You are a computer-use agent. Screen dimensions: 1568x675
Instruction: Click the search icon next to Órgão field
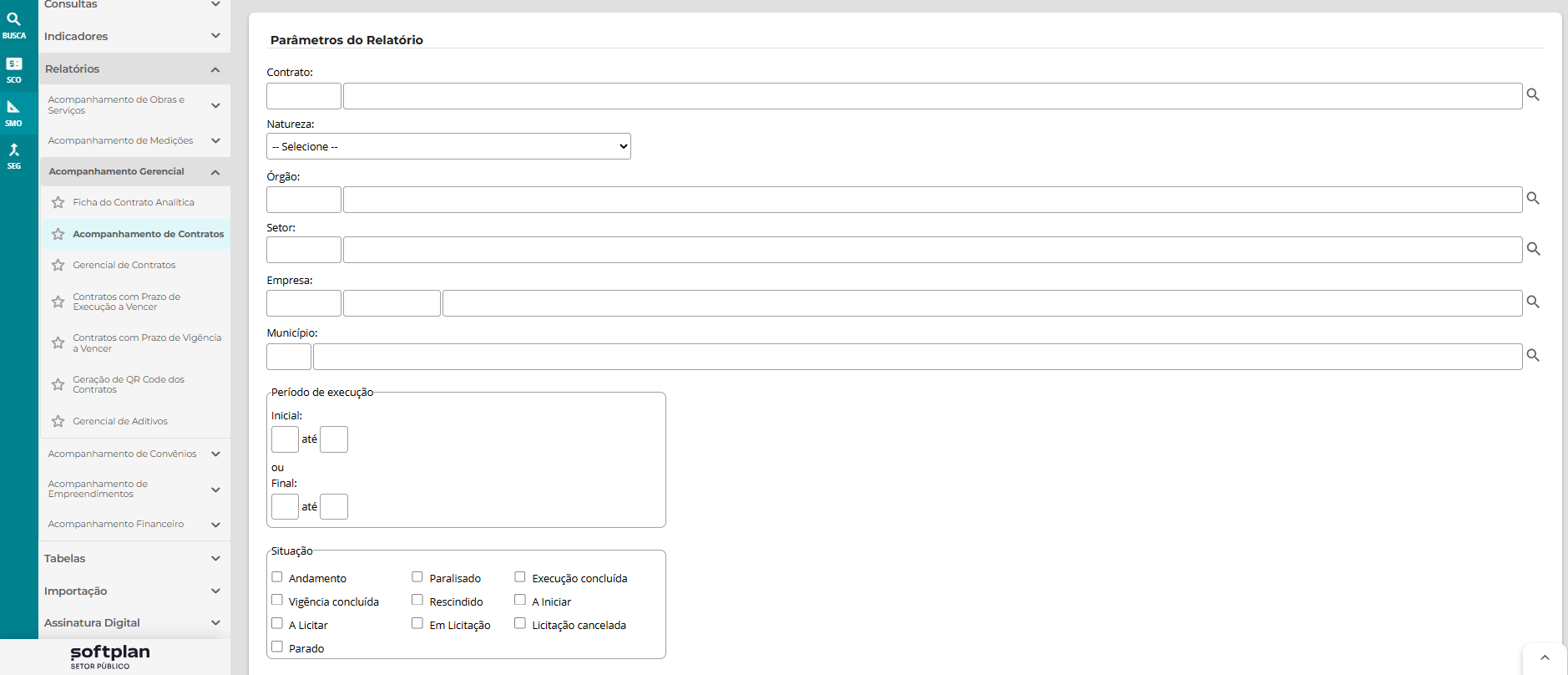(1533, 199)
